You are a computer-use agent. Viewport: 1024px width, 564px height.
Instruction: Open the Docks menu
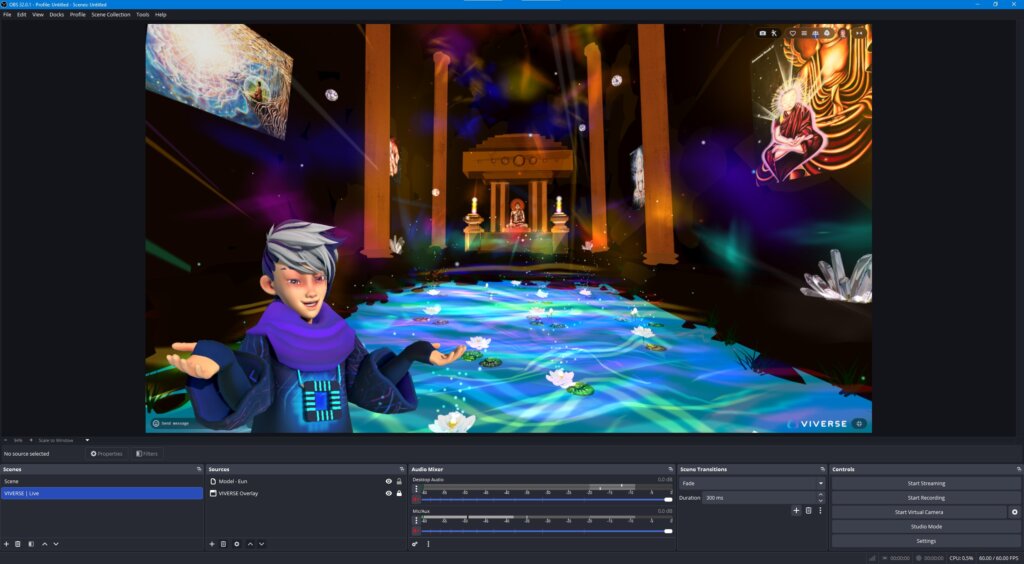pyautogui.click(x=56, y=15)
